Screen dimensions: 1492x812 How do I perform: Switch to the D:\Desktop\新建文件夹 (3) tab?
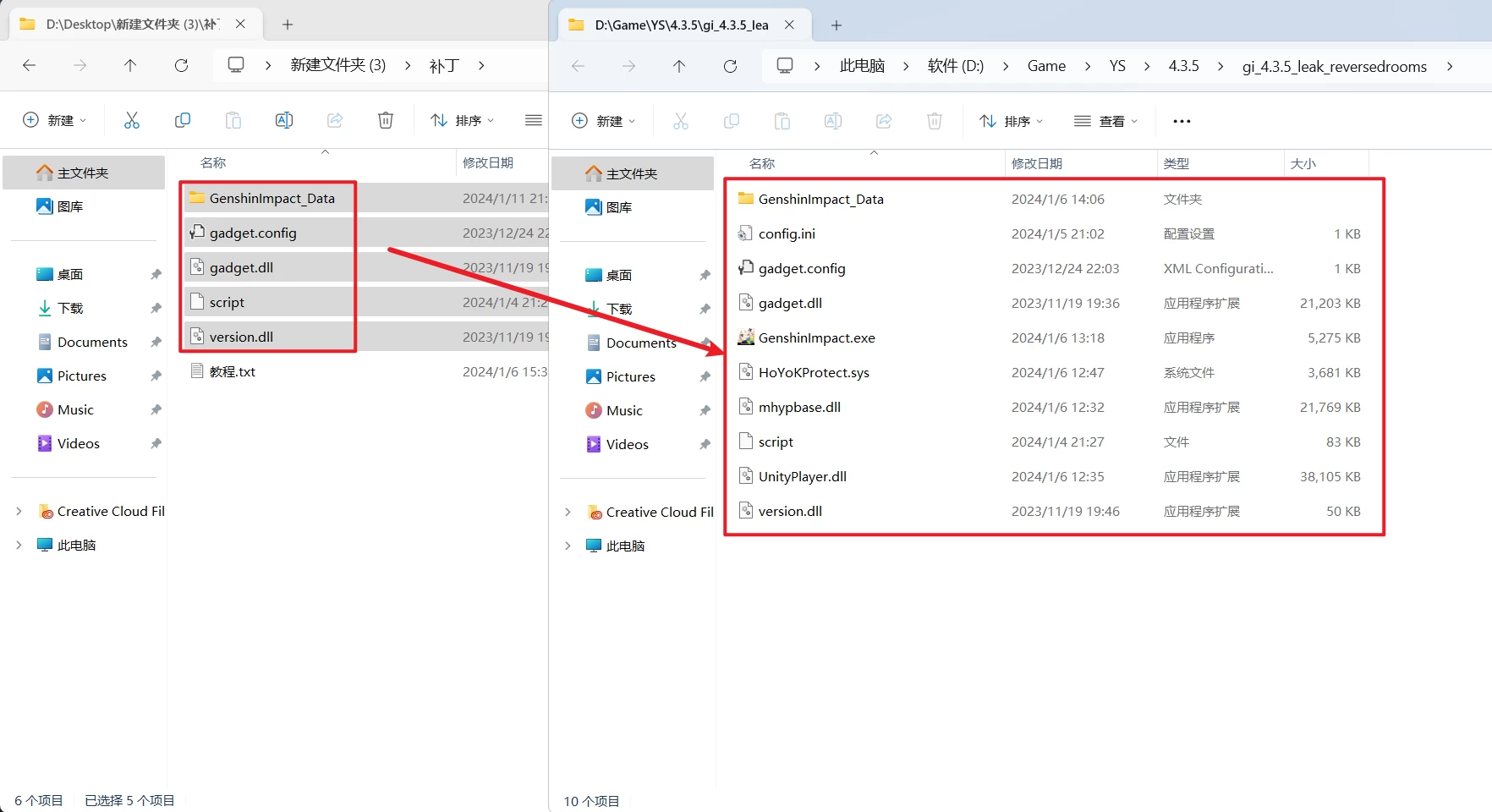[x=127, y=25]
